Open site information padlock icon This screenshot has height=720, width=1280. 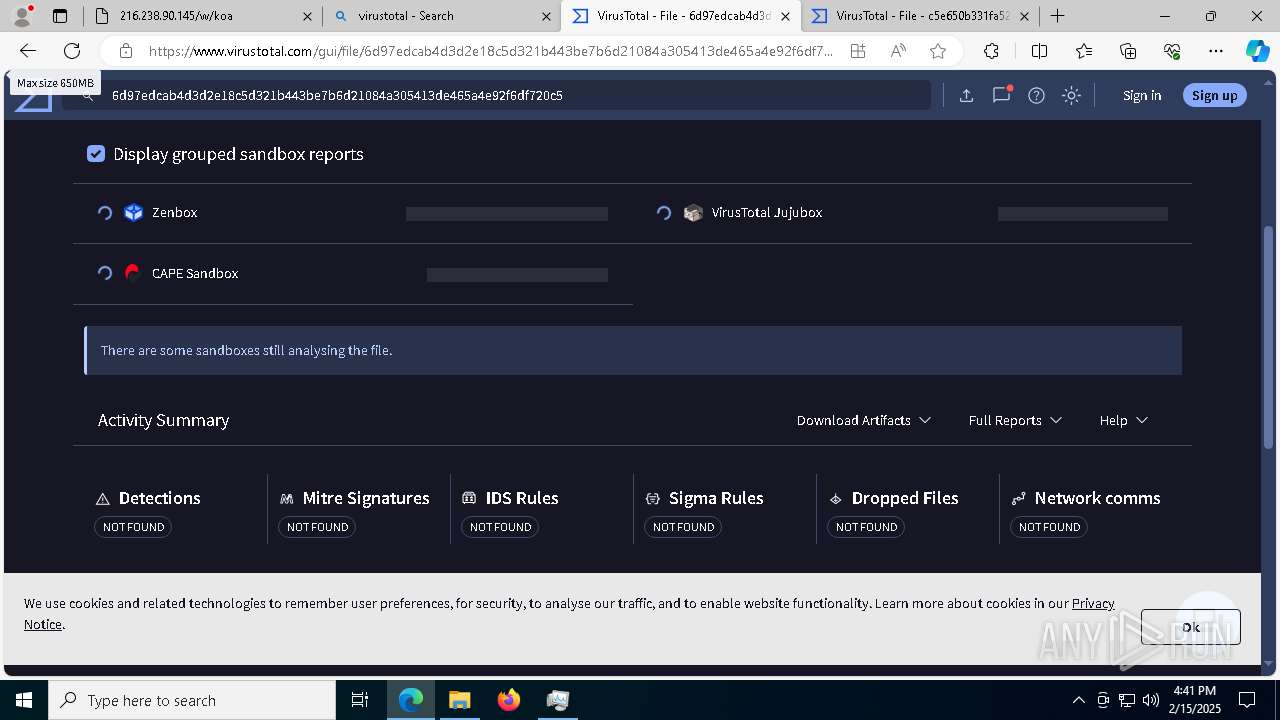[x=126, y=51]
